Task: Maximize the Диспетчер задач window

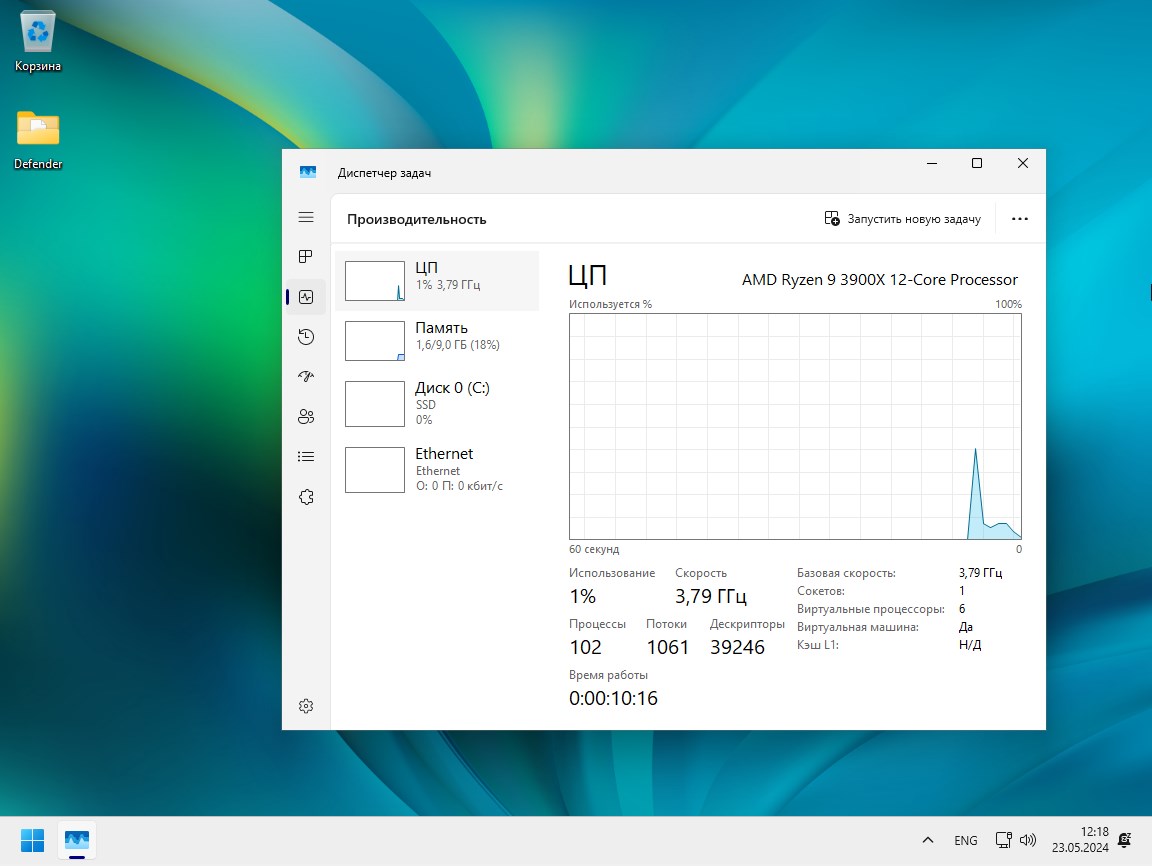Action: coord(976,163)
